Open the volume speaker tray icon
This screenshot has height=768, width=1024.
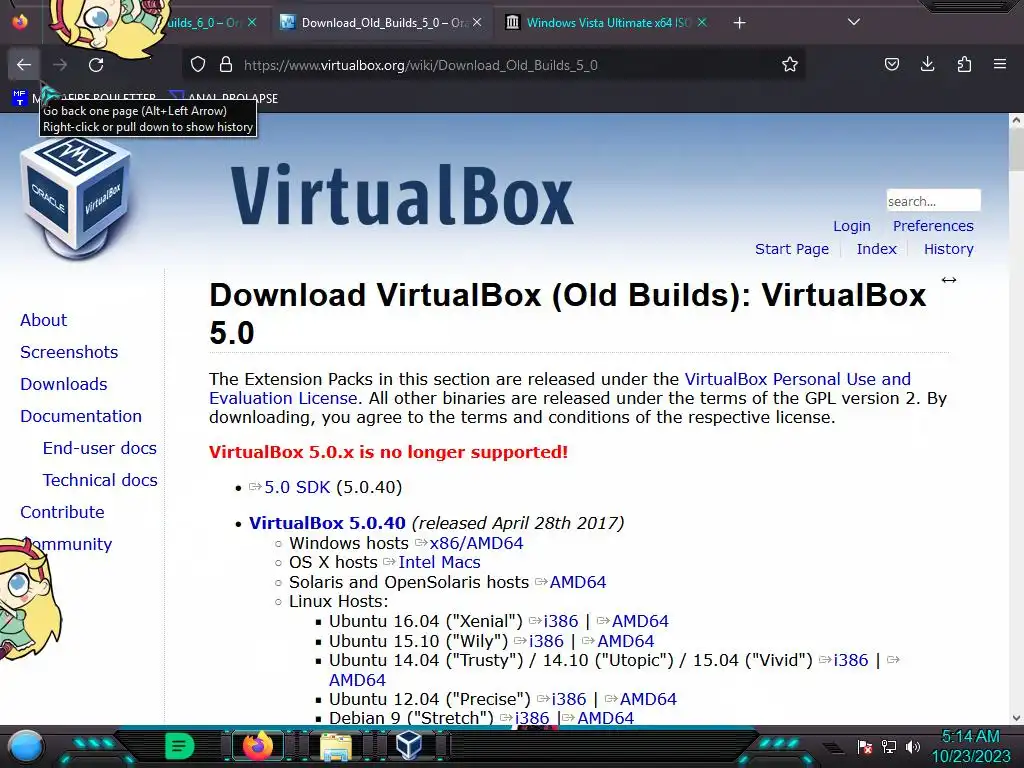pyautogui.click(x=912, y=746)
